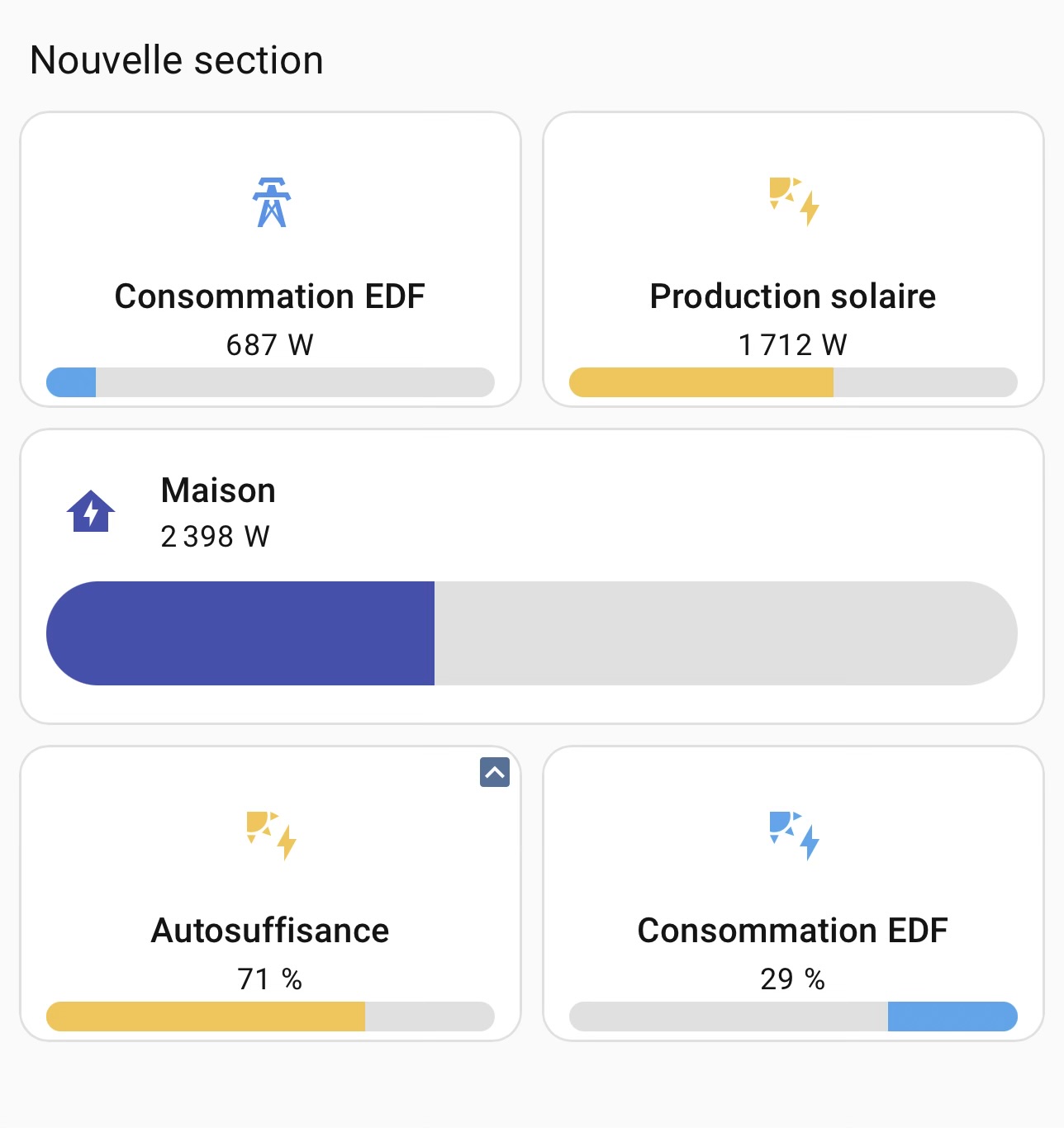Viewport: 1064px width, 1128px height.
Task: Open the Production solaire card title
Action: [793, 296]
